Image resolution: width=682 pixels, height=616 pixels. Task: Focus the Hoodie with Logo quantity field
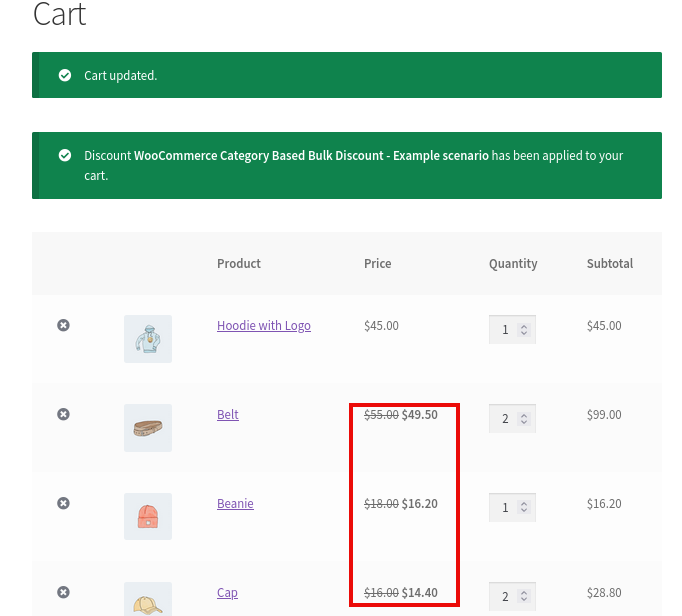[504, 330]
